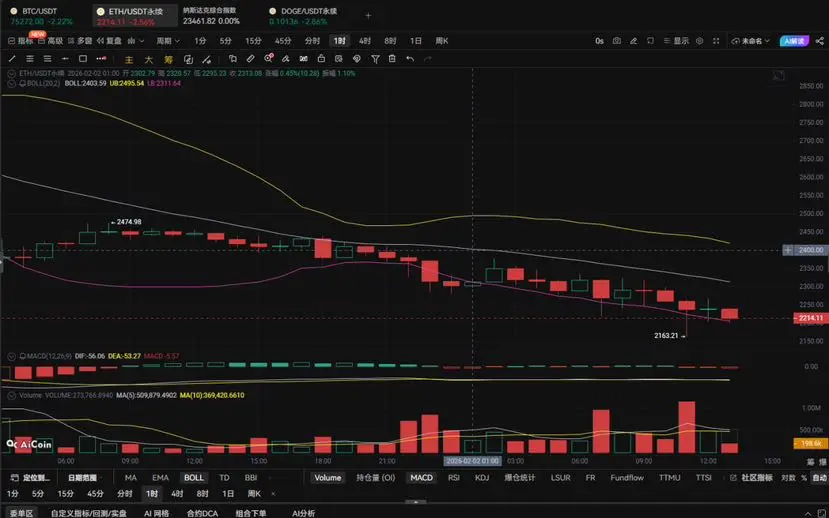Toggle the EMA main indicator
This screenshot has height=518, width=829.
pyautogui.click(x=160, y=478)
